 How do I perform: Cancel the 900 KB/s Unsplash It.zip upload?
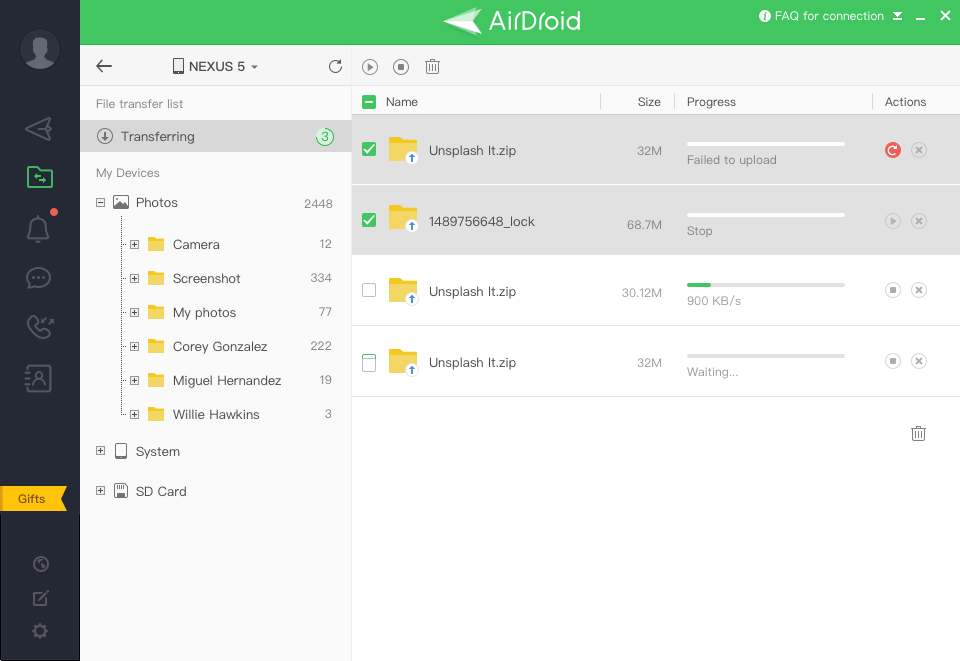point(918,290)
